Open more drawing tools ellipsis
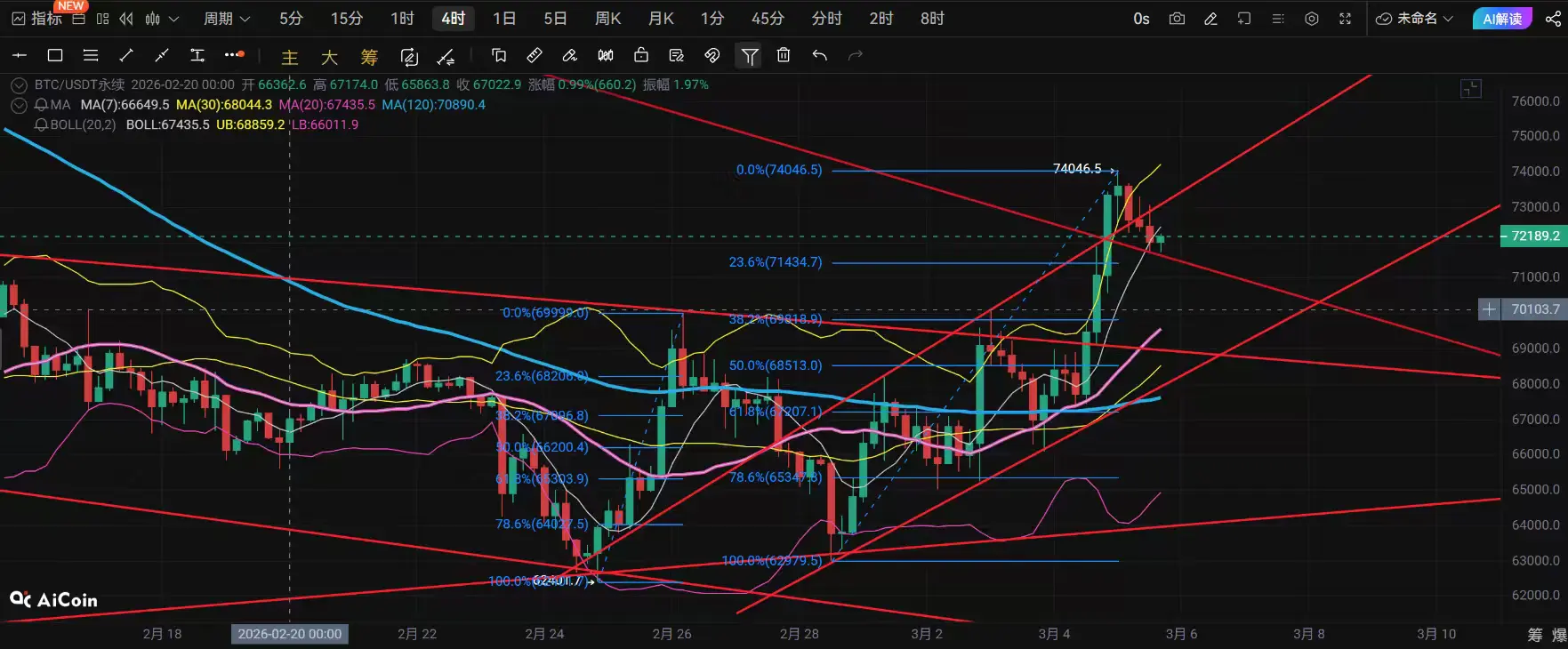1568x649 pixels. [234, 55]
